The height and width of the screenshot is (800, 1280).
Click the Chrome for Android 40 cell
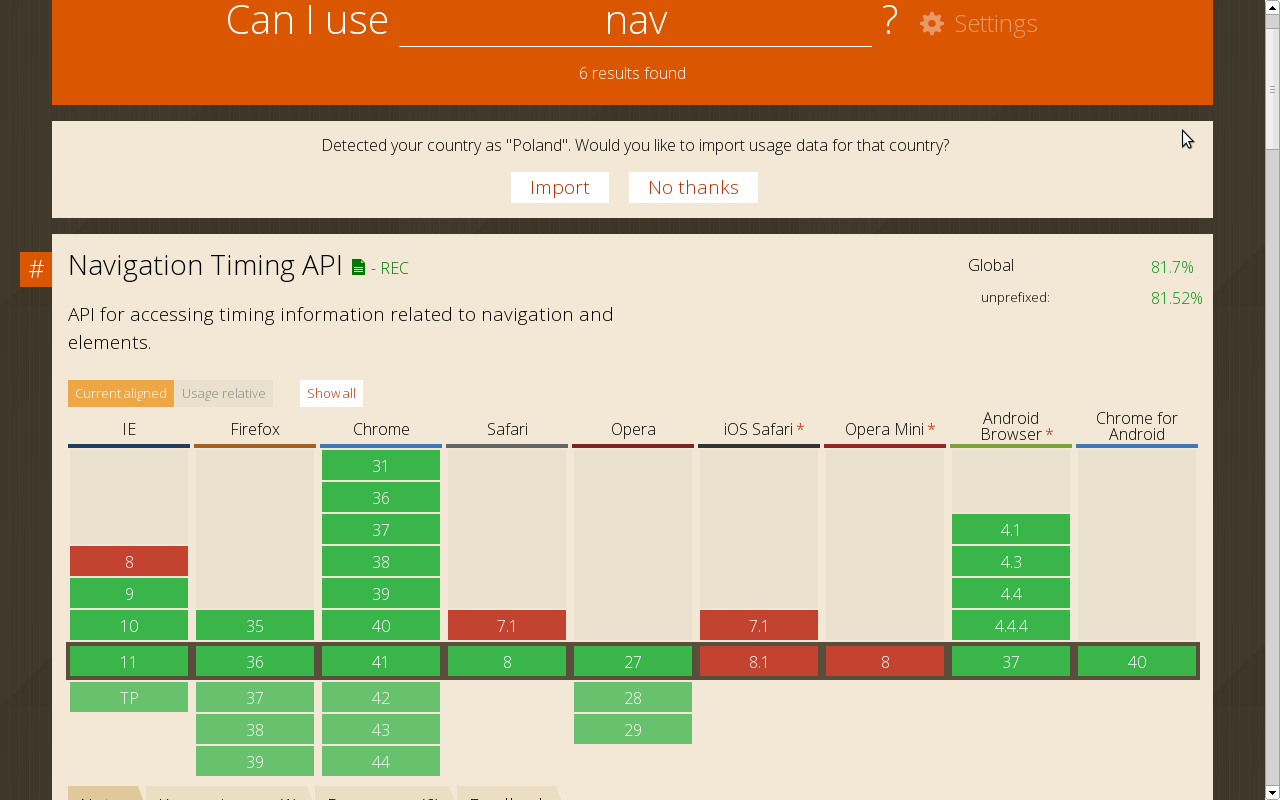point(1137,661)
